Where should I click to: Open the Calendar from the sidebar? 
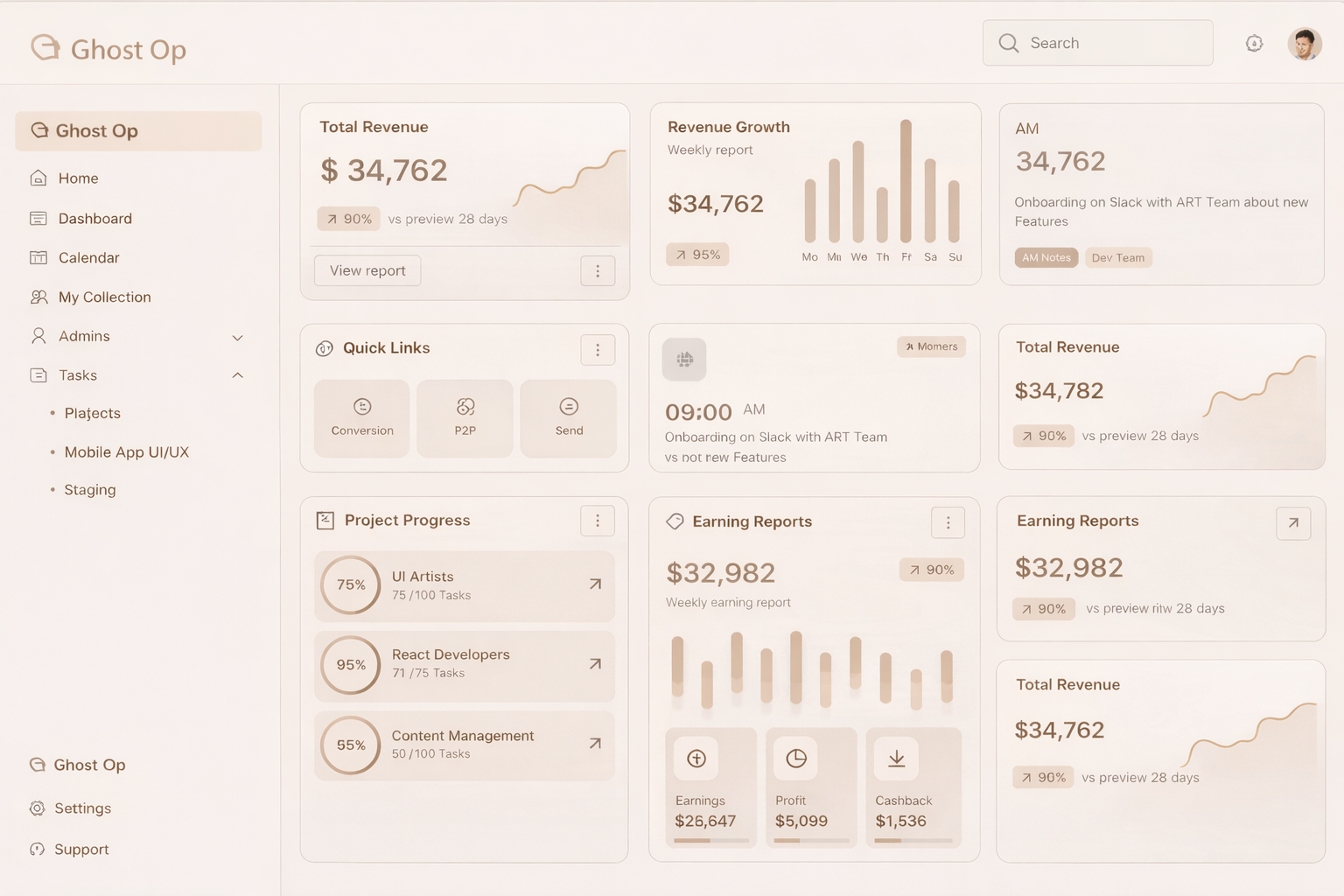point(88,257)
